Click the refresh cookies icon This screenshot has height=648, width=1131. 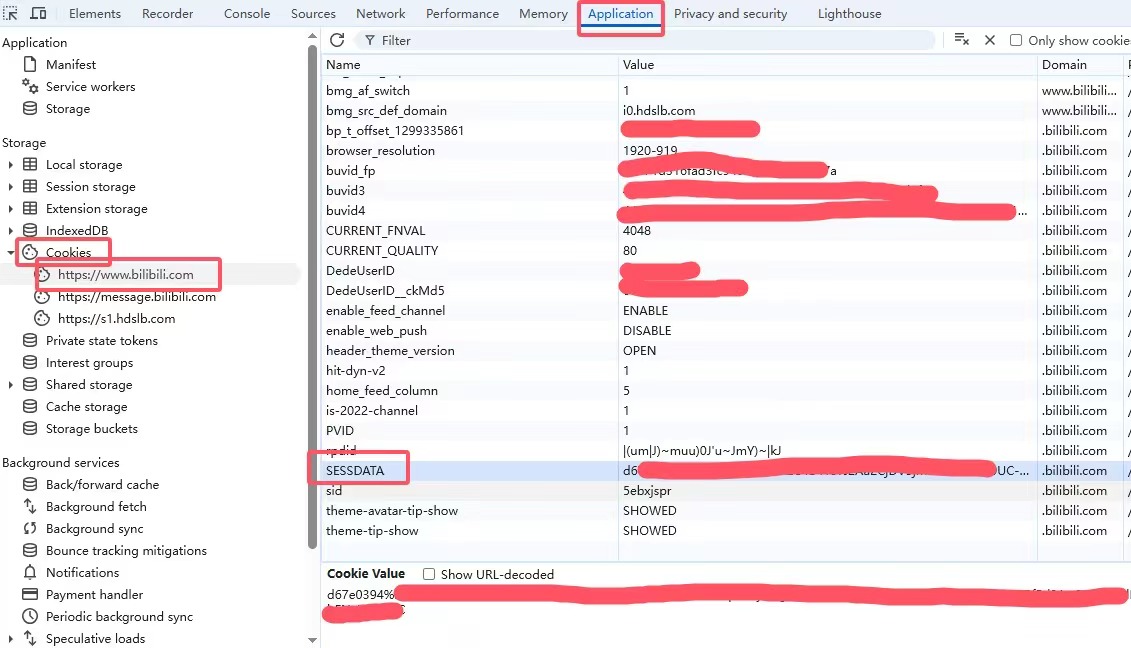tap(337, 40)
